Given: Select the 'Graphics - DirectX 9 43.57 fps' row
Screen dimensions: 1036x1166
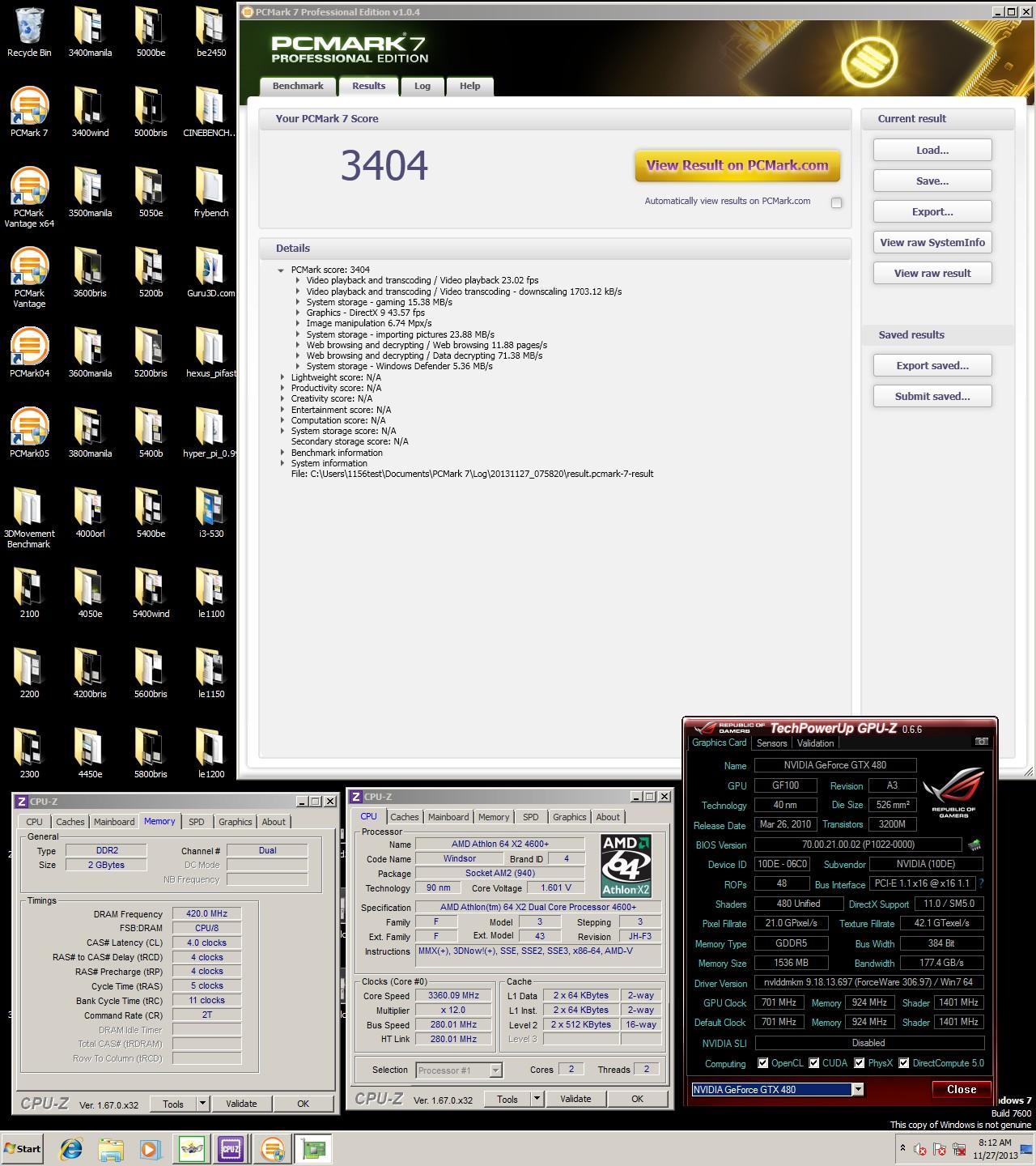Looking at the screenshot, I should pos(365,313).
